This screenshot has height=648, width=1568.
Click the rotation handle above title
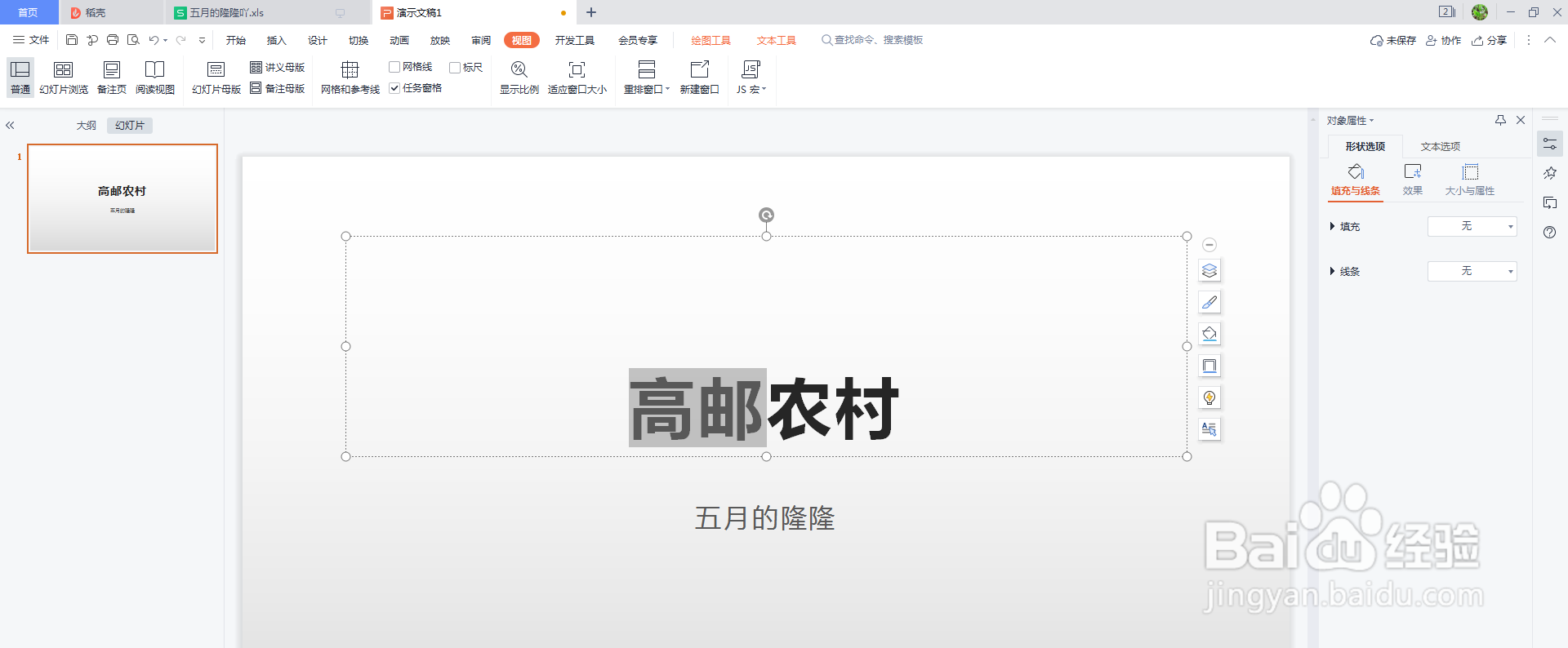click(766, 215)
